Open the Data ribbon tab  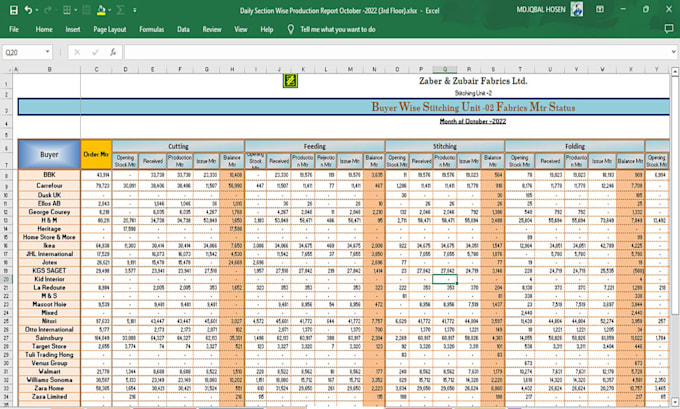183,29
